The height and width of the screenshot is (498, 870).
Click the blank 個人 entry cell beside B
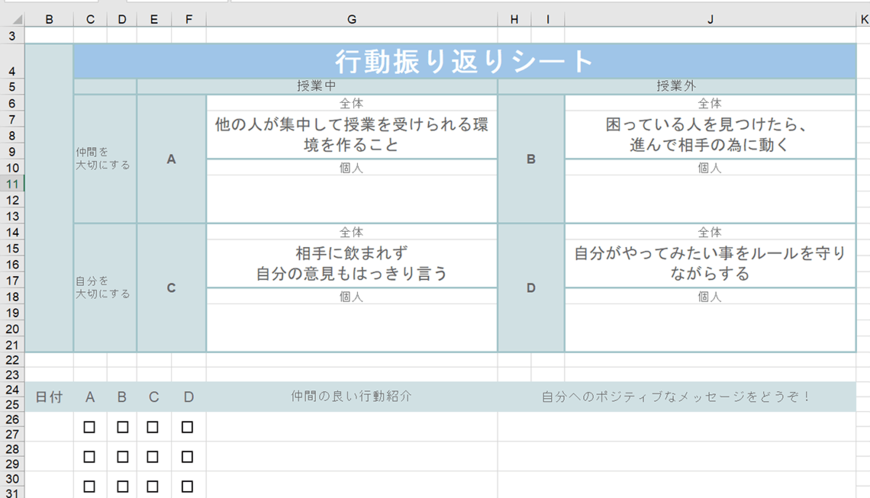[710, 199]
